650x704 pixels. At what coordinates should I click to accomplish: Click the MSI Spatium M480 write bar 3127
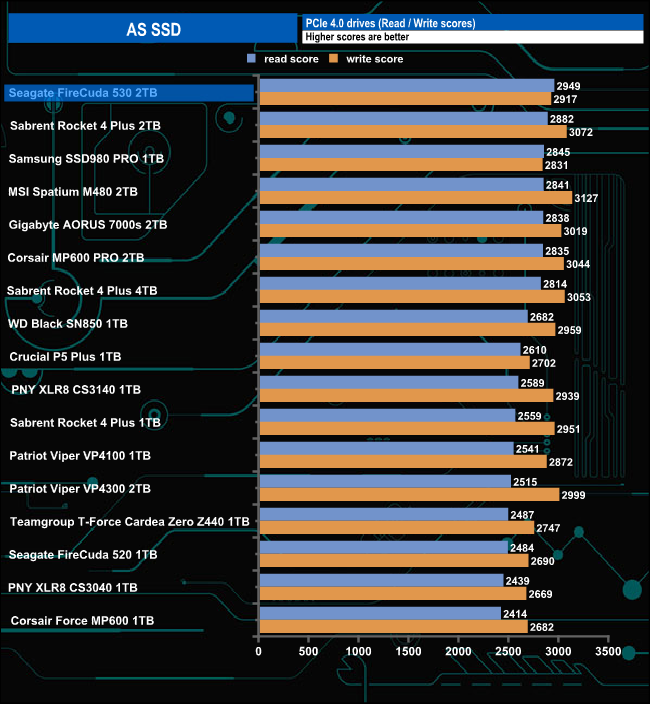click(416, 198)
